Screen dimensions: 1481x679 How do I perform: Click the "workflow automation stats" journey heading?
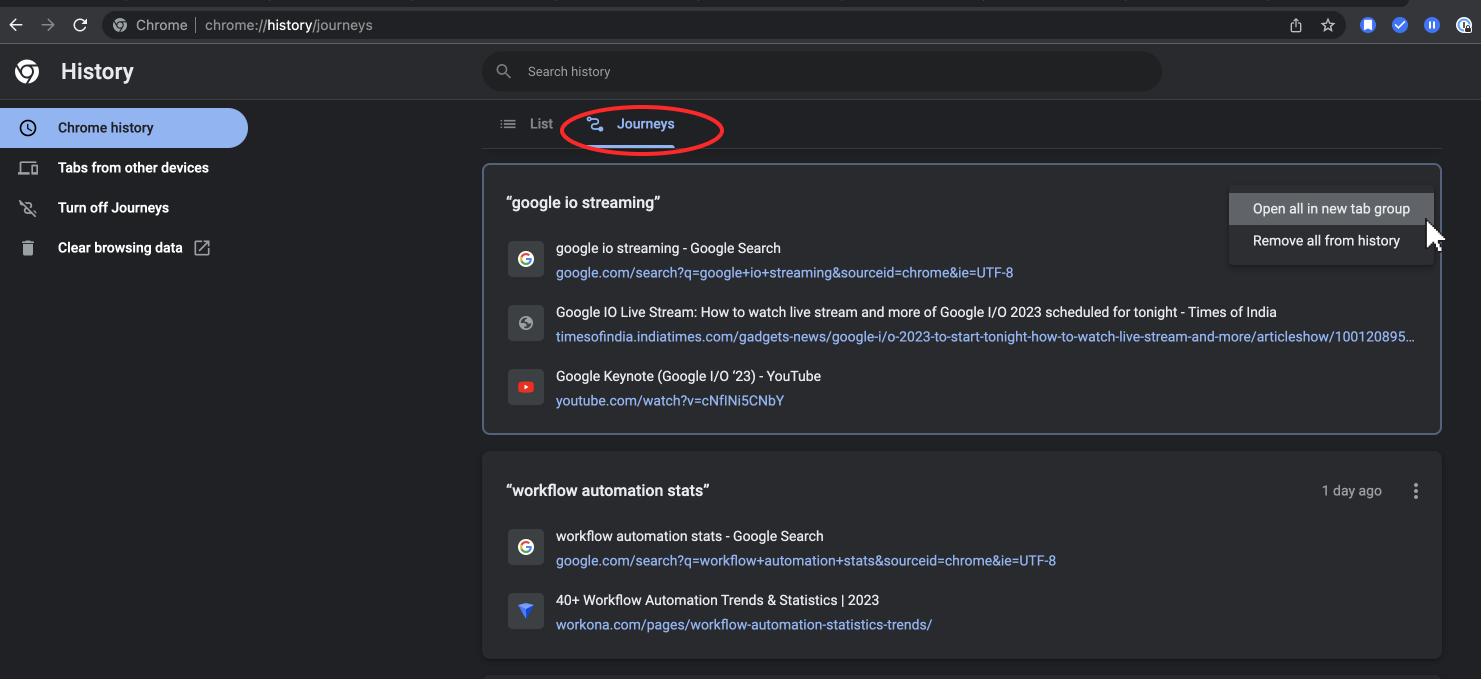click(x=608, y=491)
